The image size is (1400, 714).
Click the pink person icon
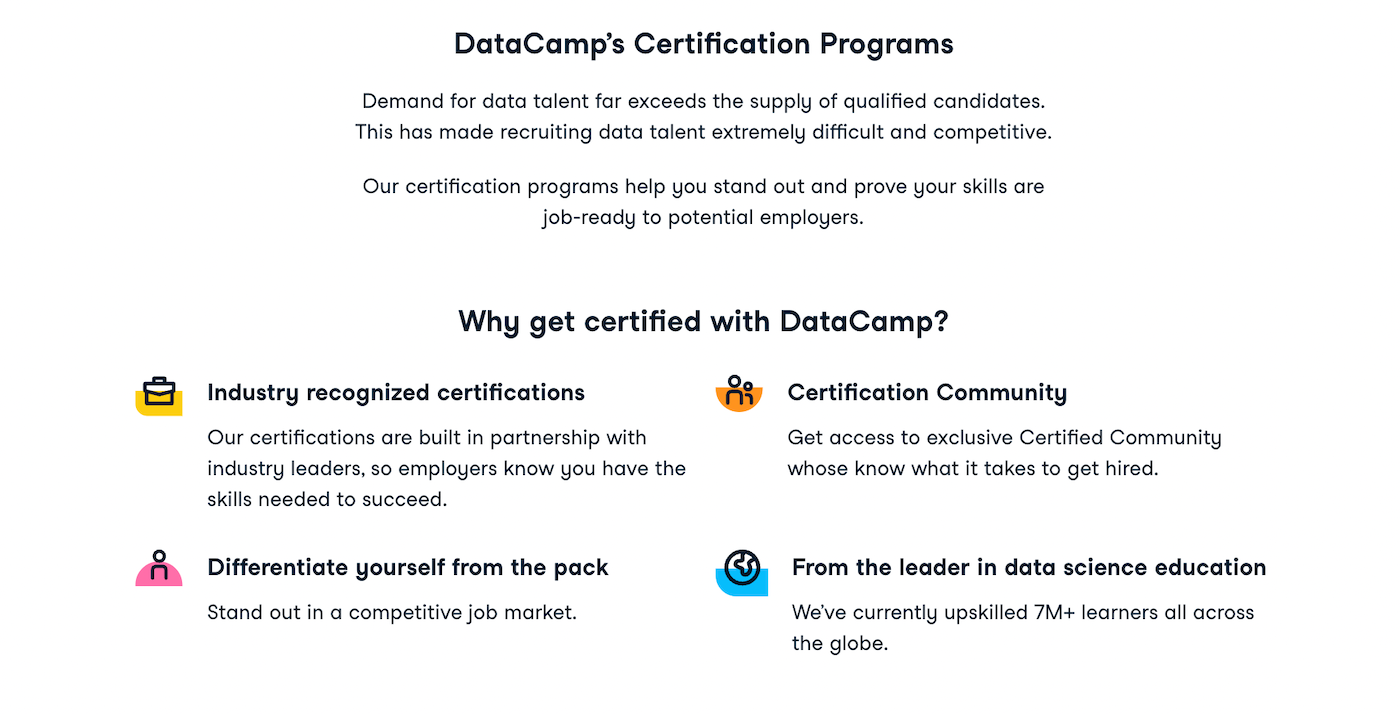pyautogui.click(x=159, y=567)
